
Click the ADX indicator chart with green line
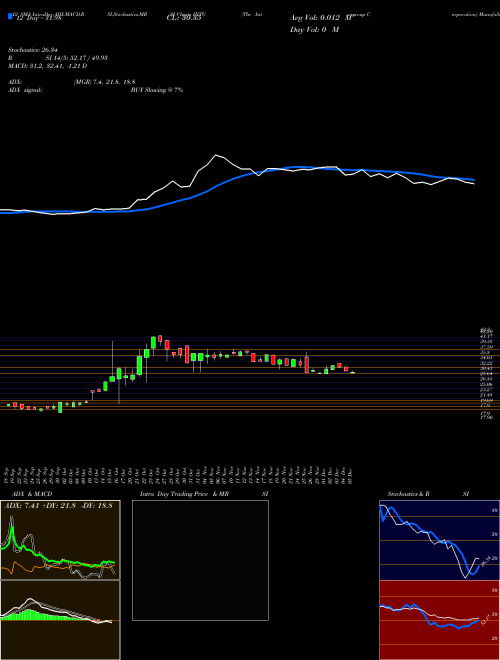click(60, 540)
